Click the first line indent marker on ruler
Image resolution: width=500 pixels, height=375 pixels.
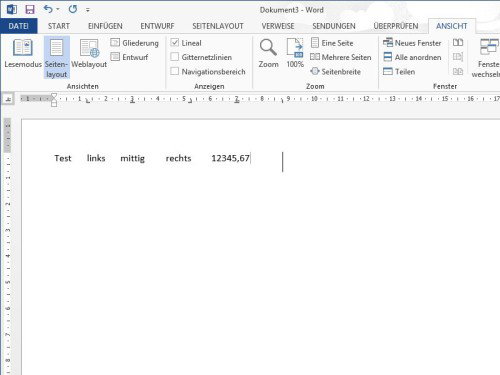[x=54, y=96]
